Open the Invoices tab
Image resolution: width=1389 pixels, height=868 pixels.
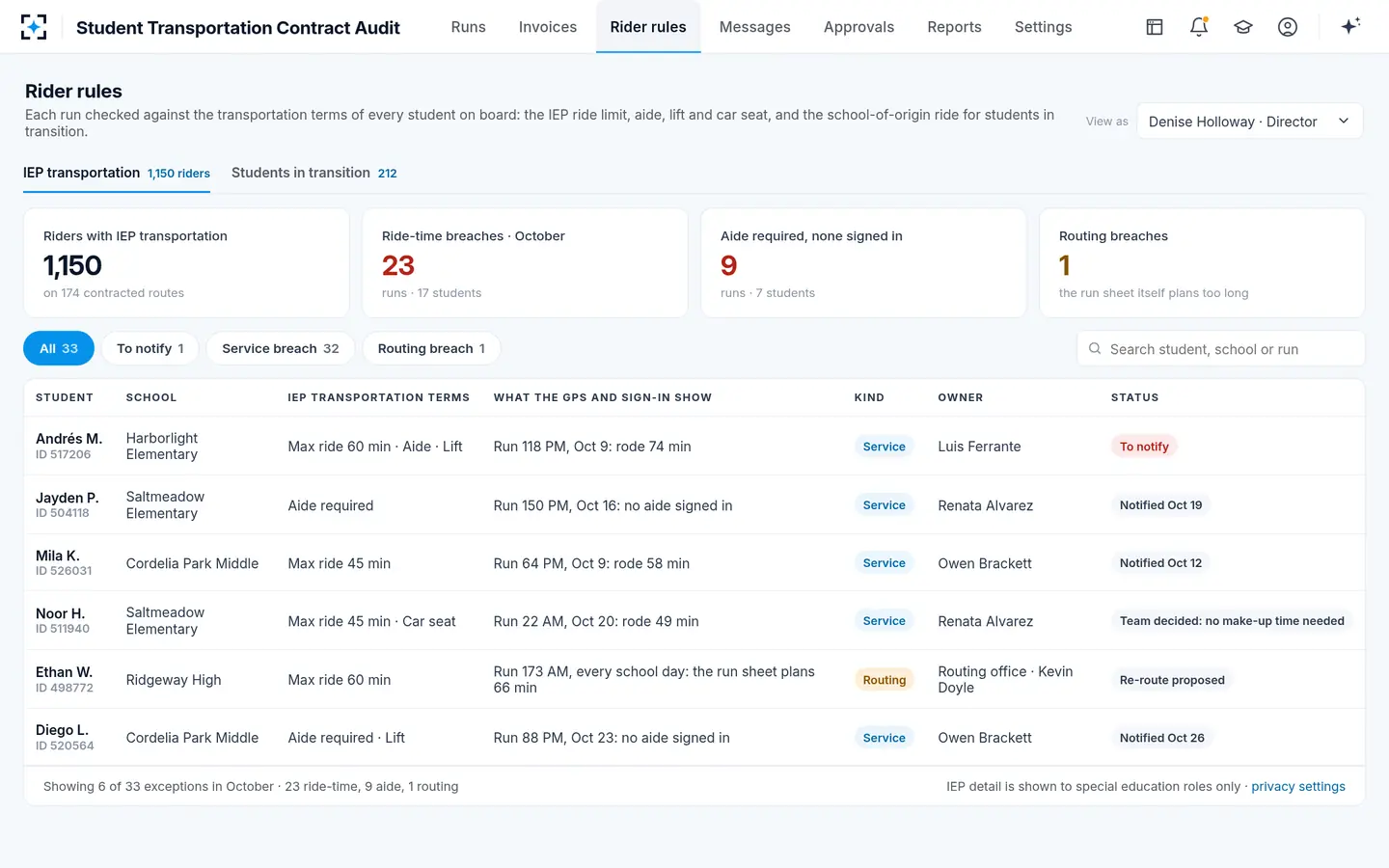548,27
